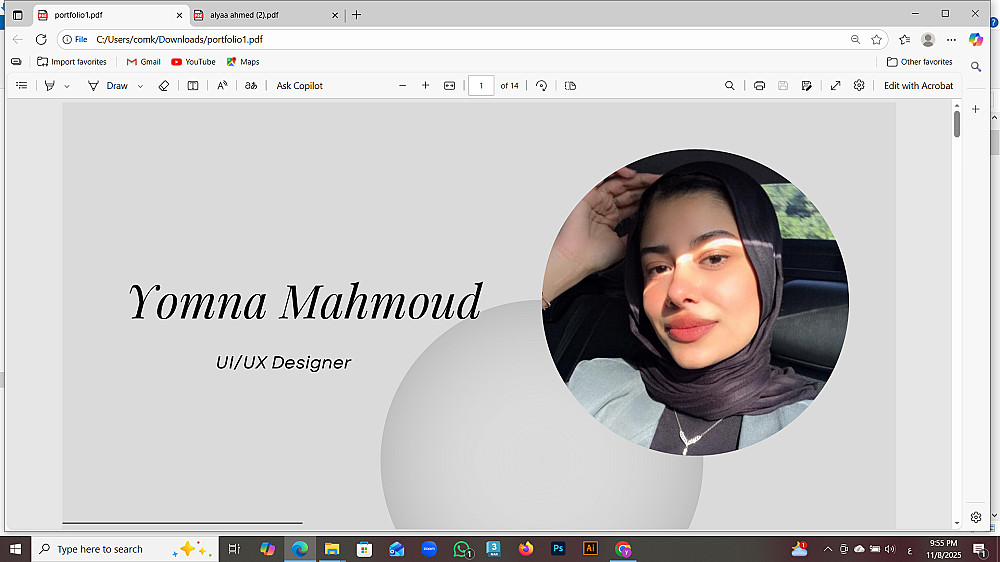1000x562 pixels.
Task: Open the Gmail bookmark
Action: (x=143, y=62)
